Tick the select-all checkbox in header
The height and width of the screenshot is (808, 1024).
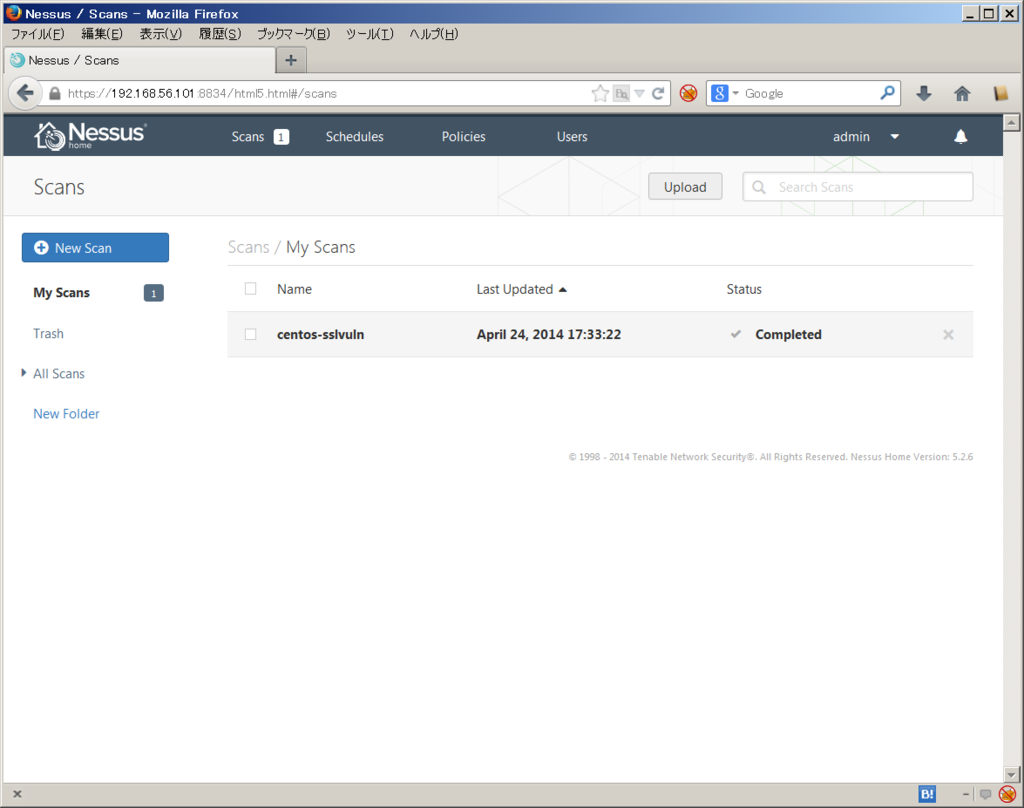[x=250, y=289]
